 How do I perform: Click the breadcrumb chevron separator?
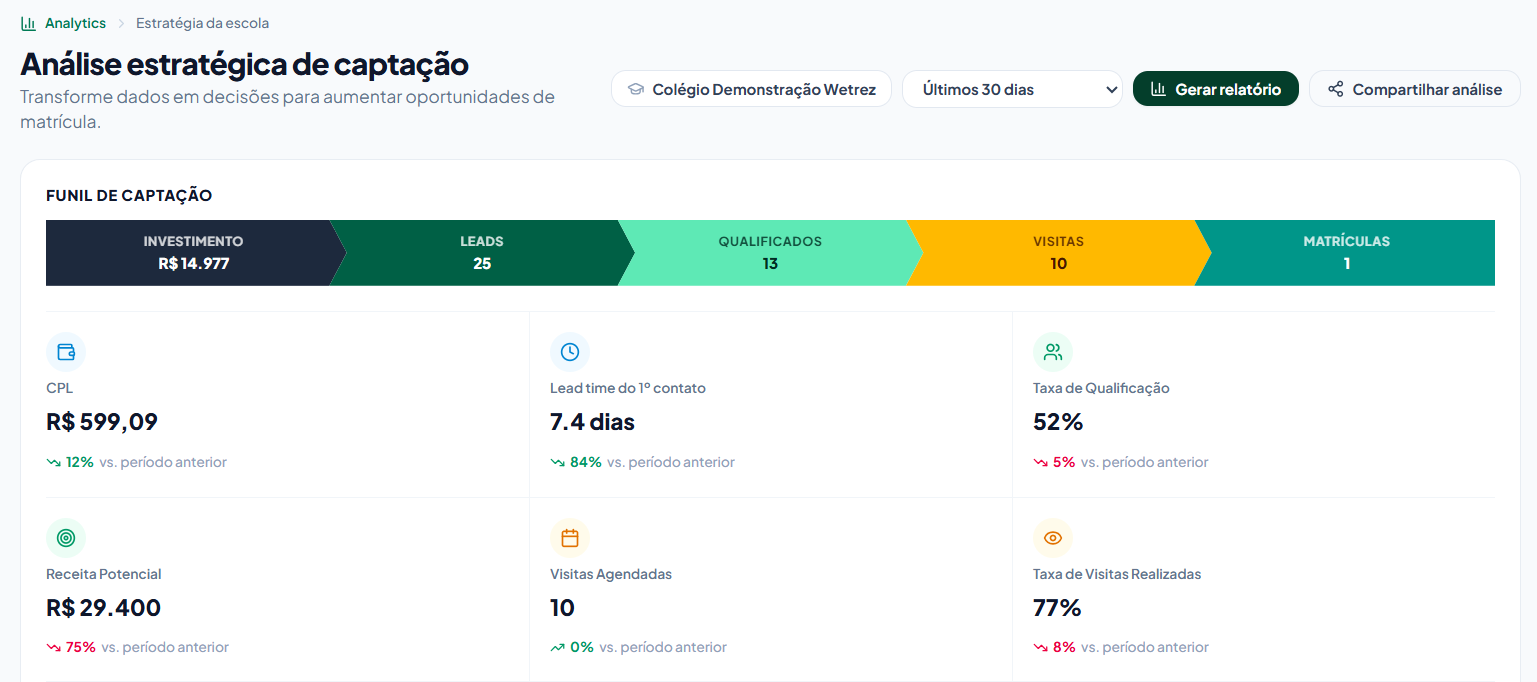coord(121,23)
